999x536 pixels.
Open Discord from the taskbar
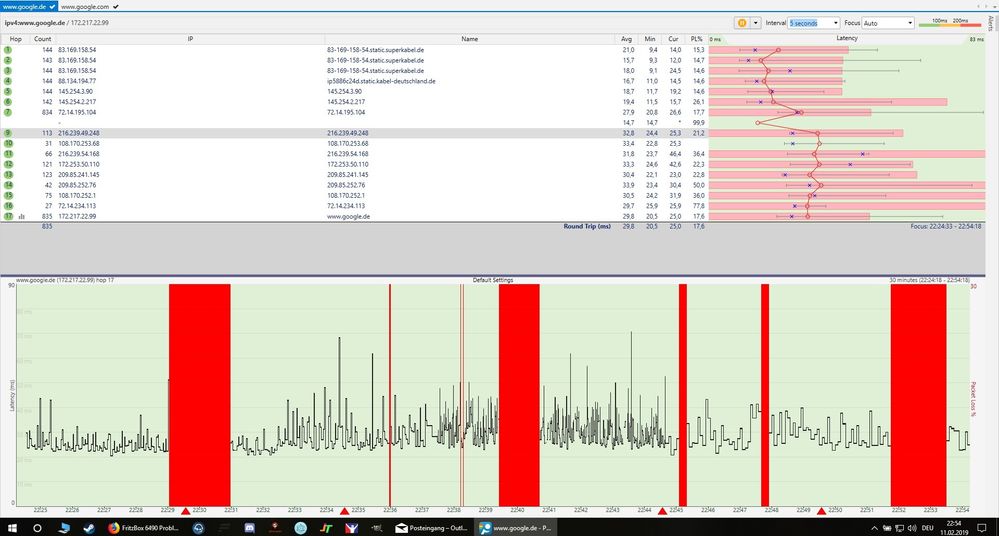pos(250,528)
